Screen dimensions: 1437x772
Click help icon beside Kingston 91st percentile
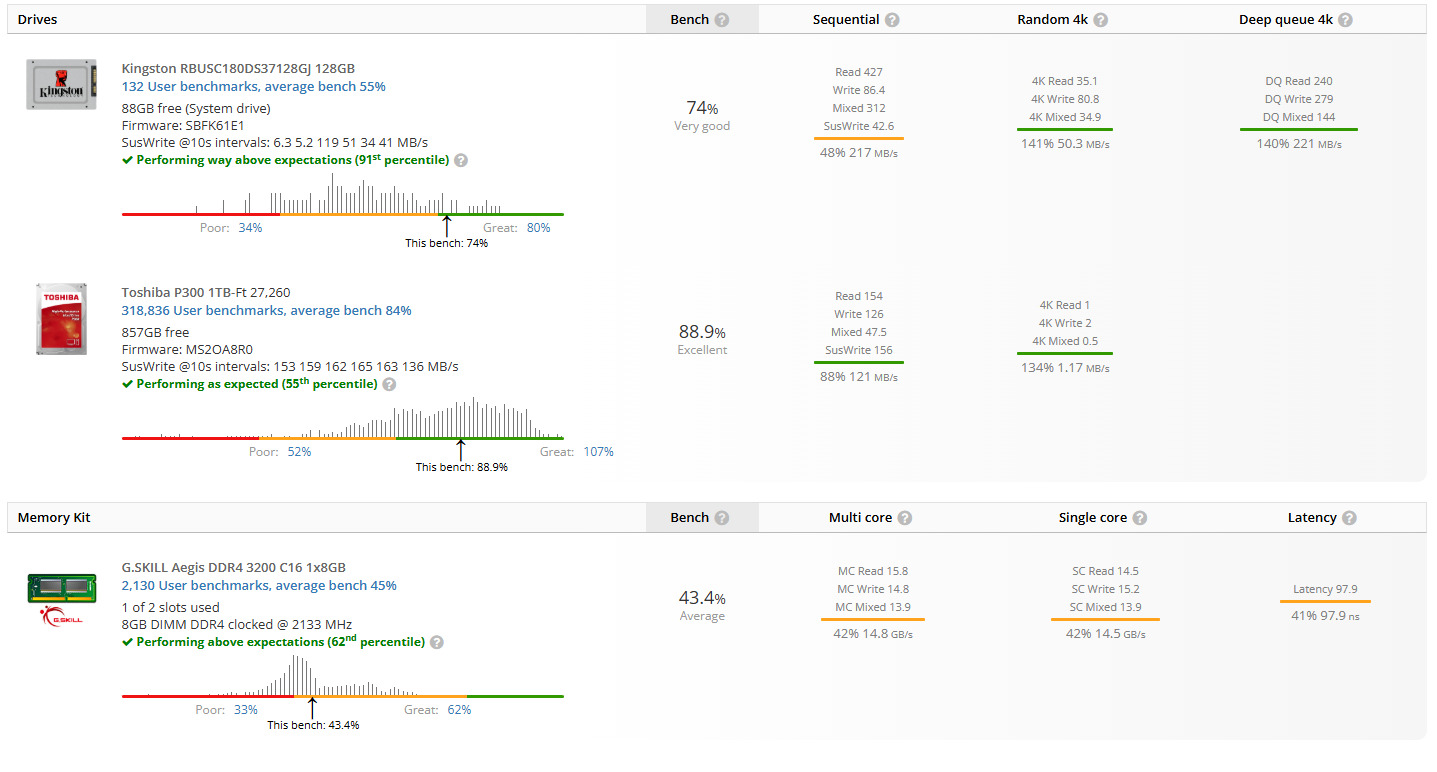coord(461,160)
